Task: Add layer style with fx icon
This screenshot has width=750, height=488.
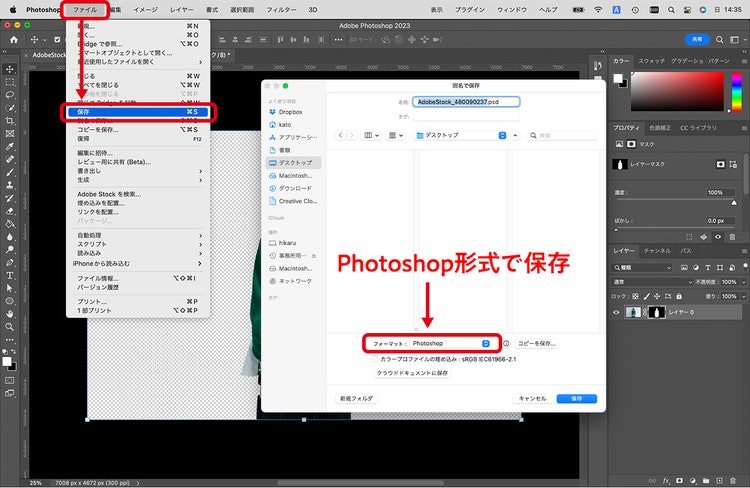Action: click(666, 480)
